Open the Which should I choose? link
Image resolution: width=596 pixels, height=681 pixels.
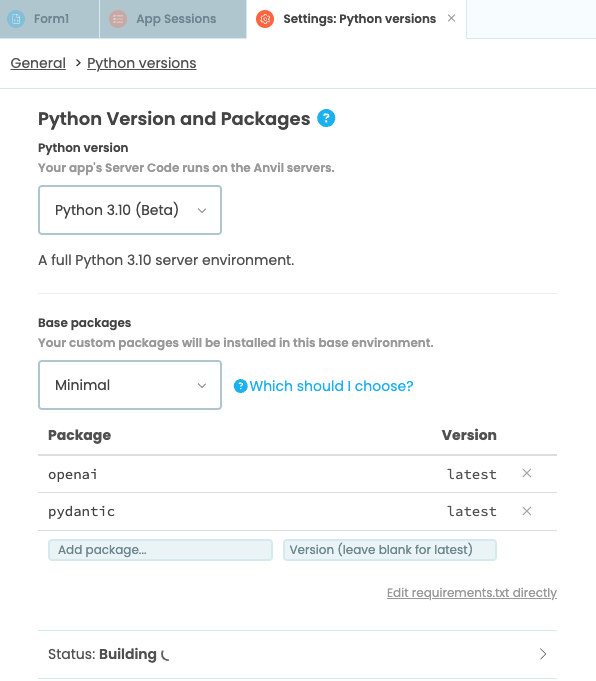click(x=331, y=386)
